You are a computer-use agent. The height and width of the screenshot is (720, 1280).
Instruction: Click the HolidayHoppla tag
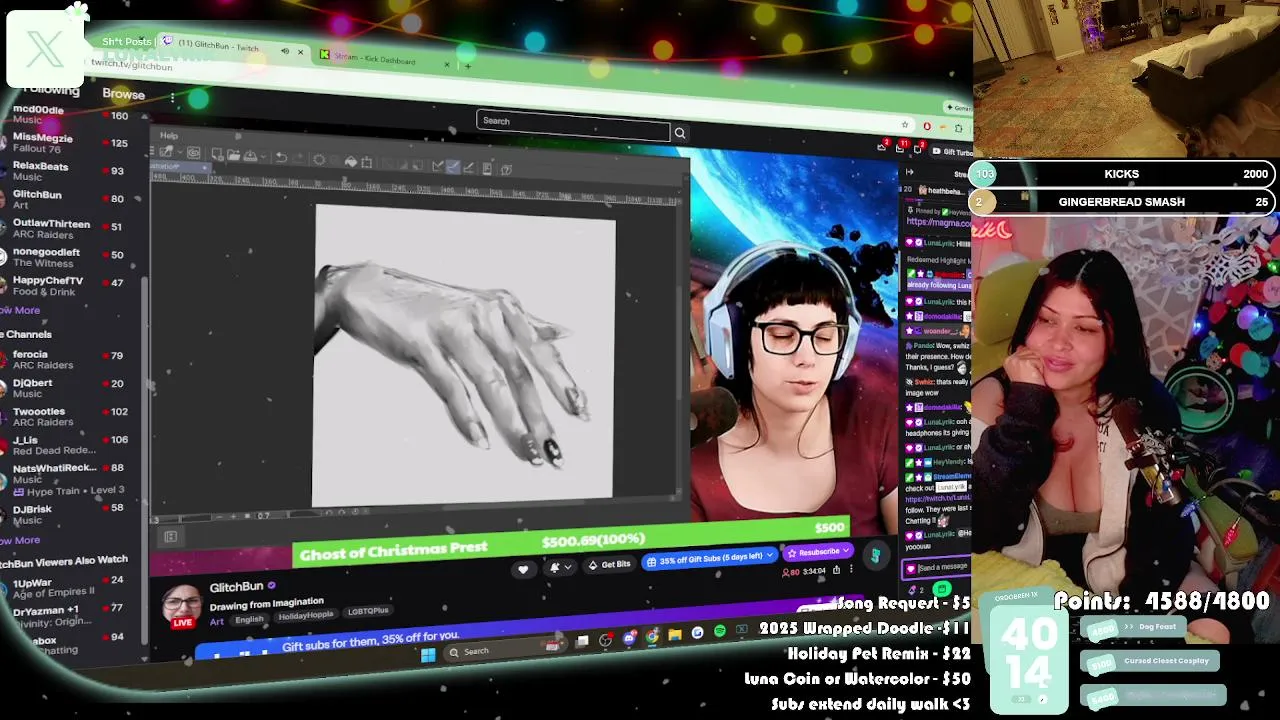(304, 615)
